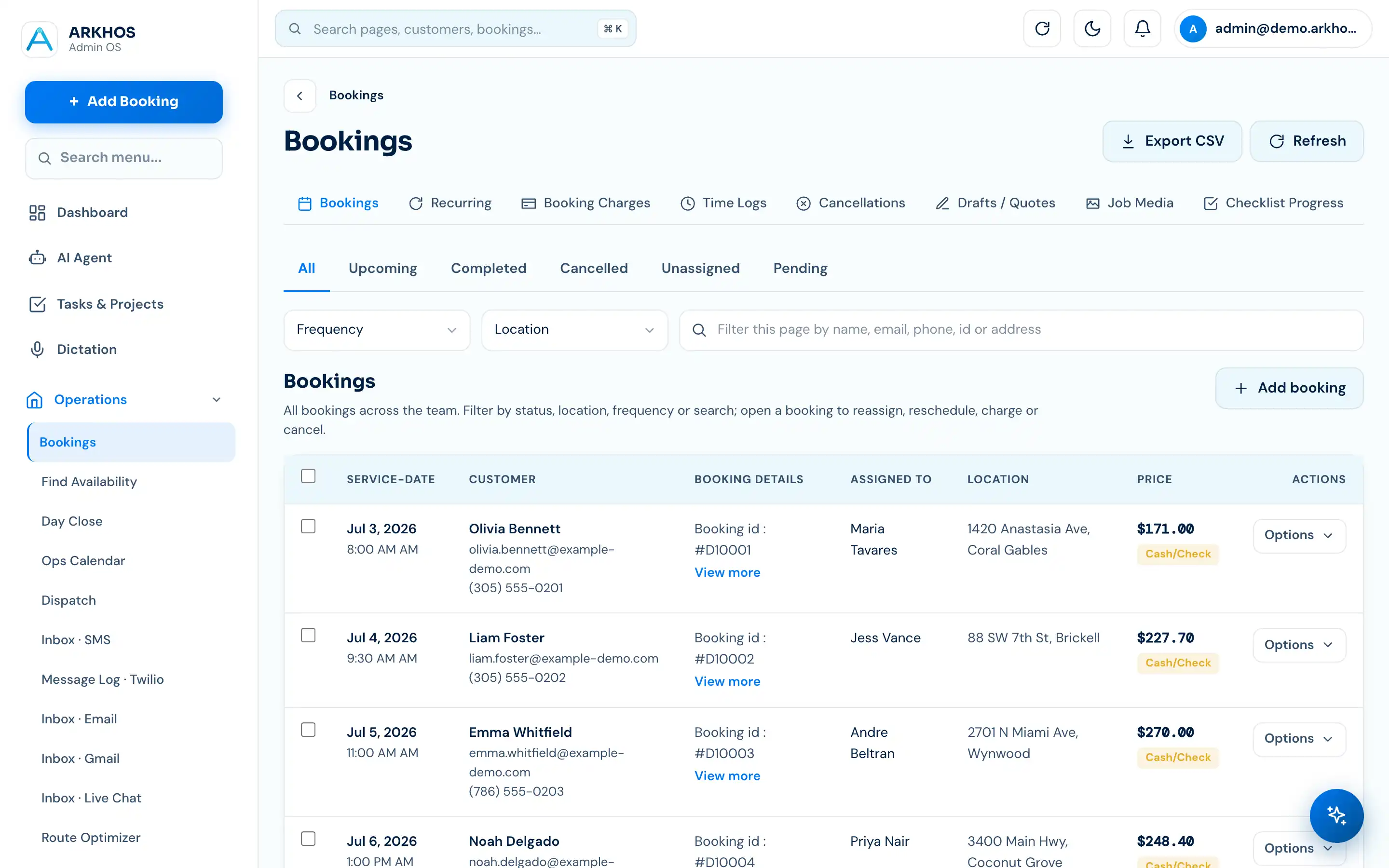Click the AI Agent robot icon
Viewport: 1389px width, 868px height.
click(37, 258)
